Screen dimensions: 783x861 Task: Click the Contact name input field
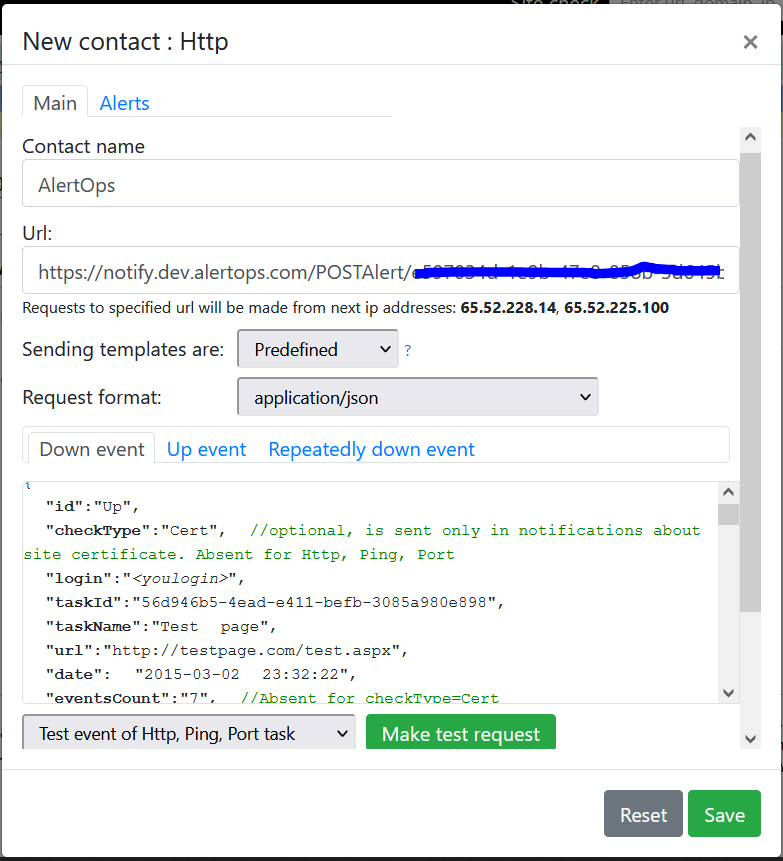pyautogui.click(x=380, y=184)
